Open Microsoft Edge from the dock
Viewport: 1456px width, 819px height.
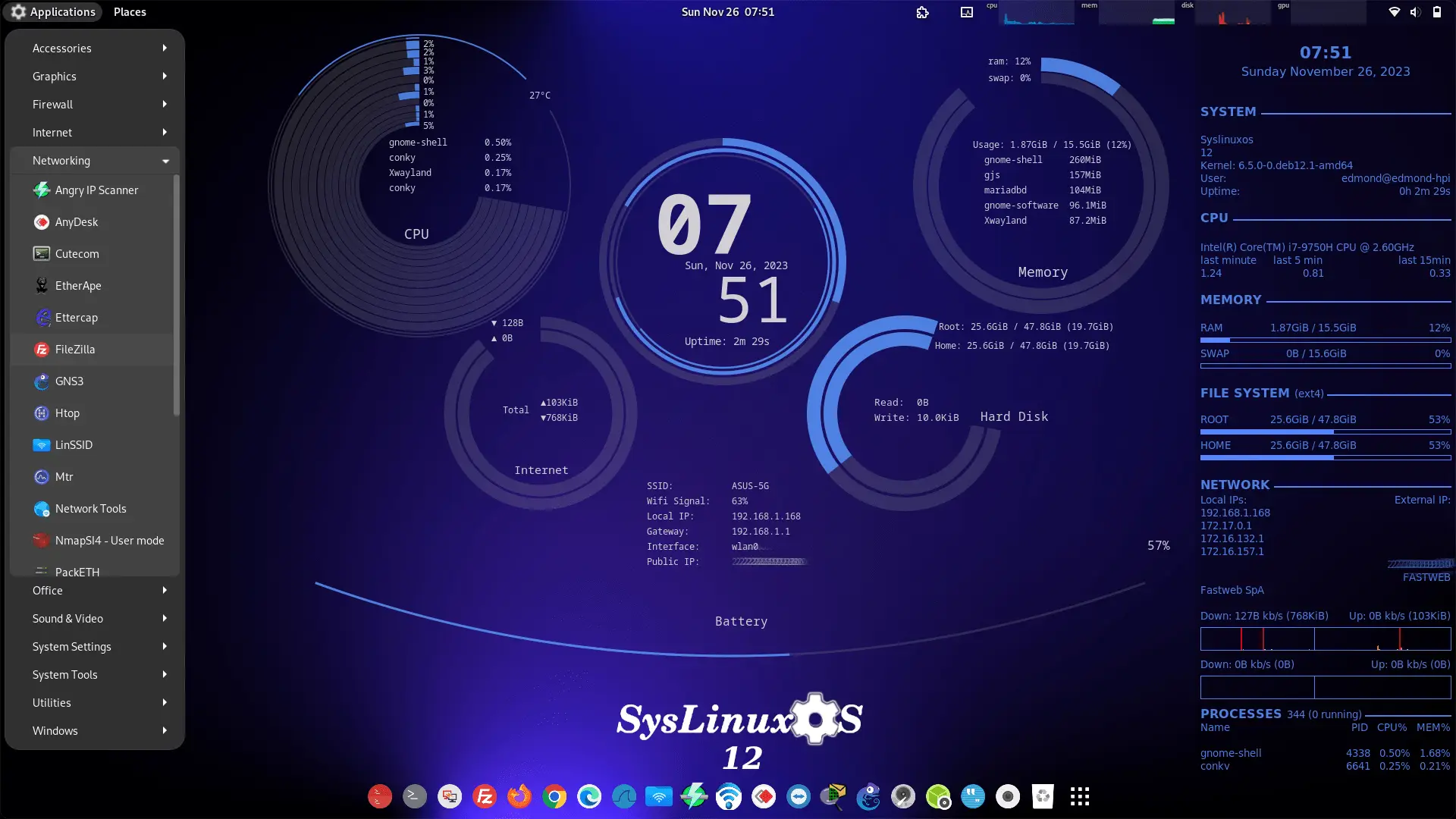[589, 796]
